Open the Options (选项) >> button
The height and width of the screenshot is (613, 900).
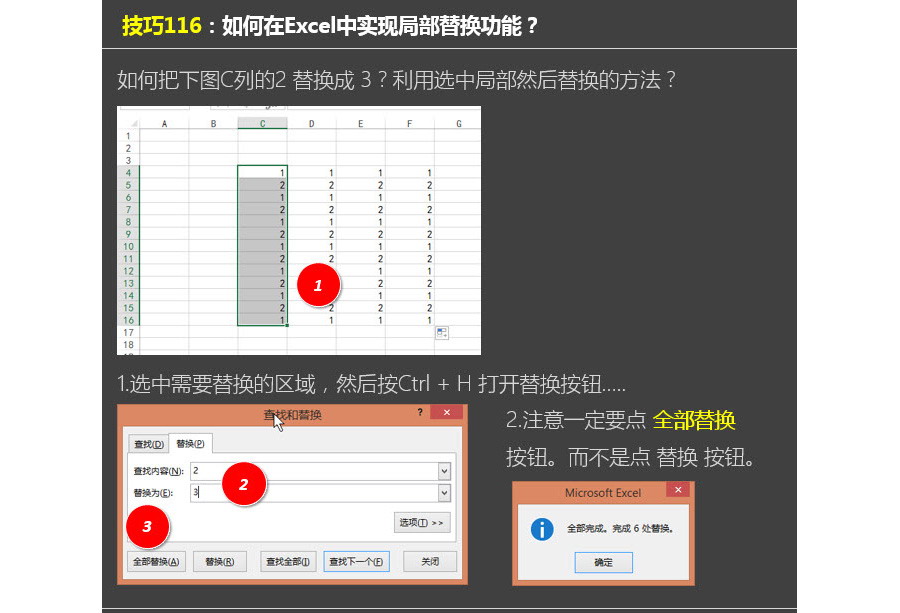(x=422, y=522)
